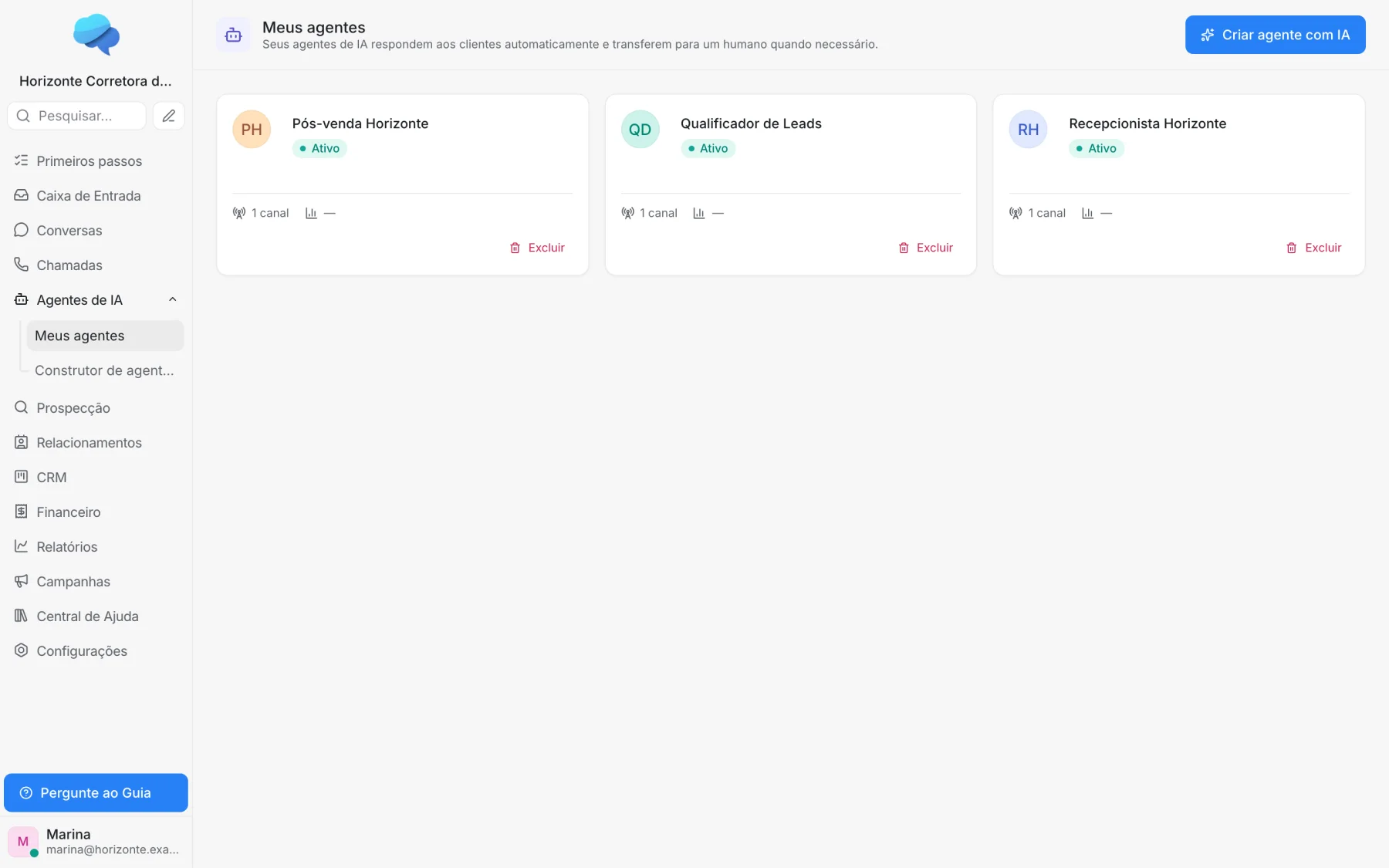
Task: Open Campanhas in the sidebar
Action: [x=96, y=581]
